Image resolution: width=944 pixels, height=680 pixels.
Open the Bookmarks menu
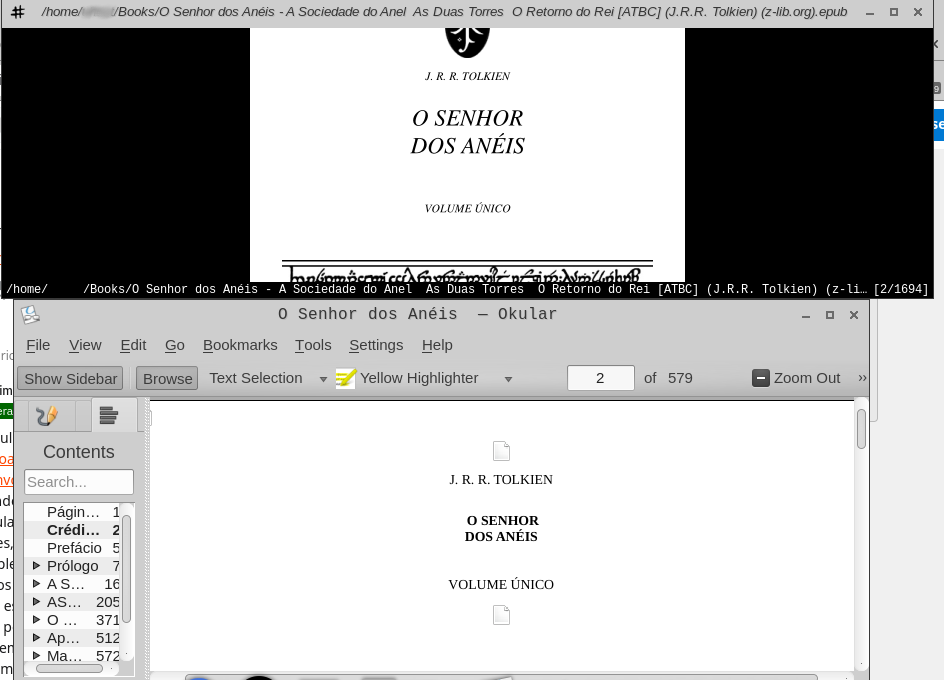click(x=240, y=345)
